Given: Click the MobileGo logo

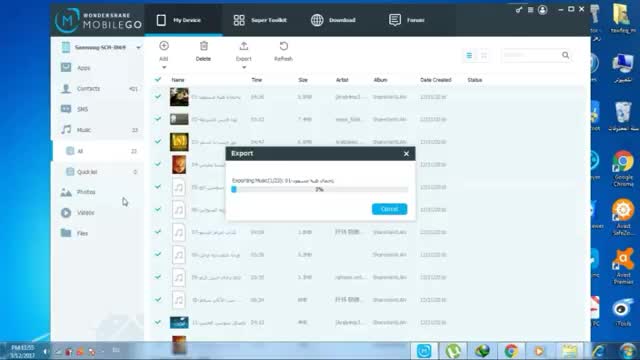Looking at the screenshot, I should [98, 20].
